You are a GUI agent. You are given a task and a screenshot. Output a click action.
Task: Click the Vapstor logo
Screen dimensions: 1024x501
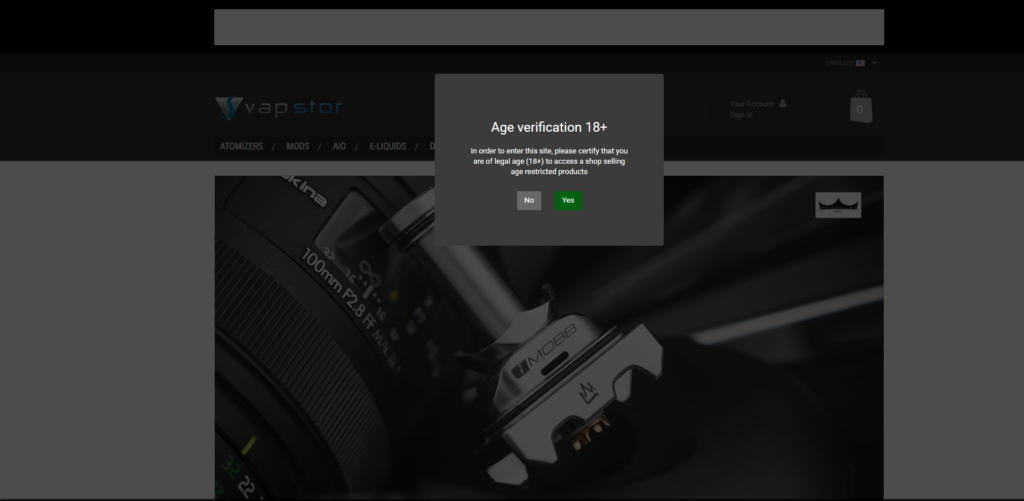click(278, 108)
